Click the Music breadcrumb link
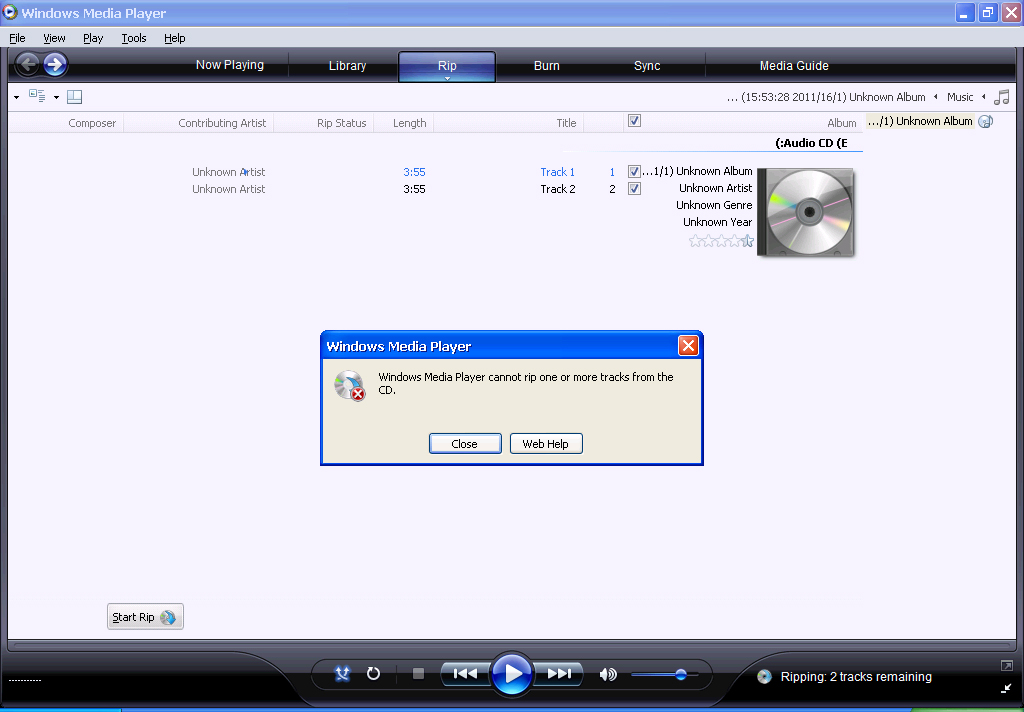This screenshot has width=1024, height=712. (x=960, y=97)
